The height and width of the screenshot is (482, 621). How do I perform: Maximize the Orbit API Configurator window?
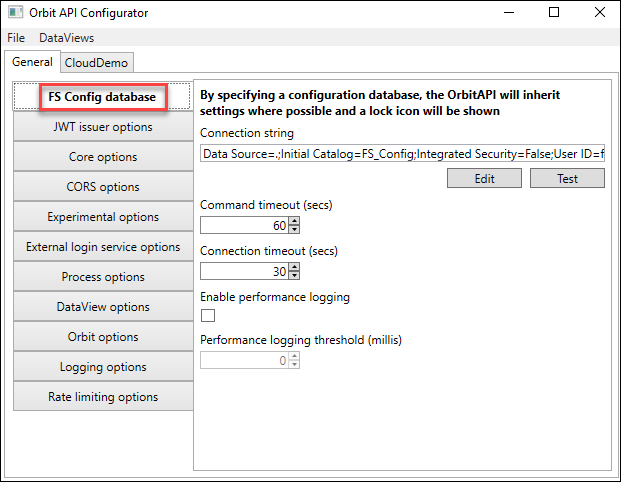point(554,12)
